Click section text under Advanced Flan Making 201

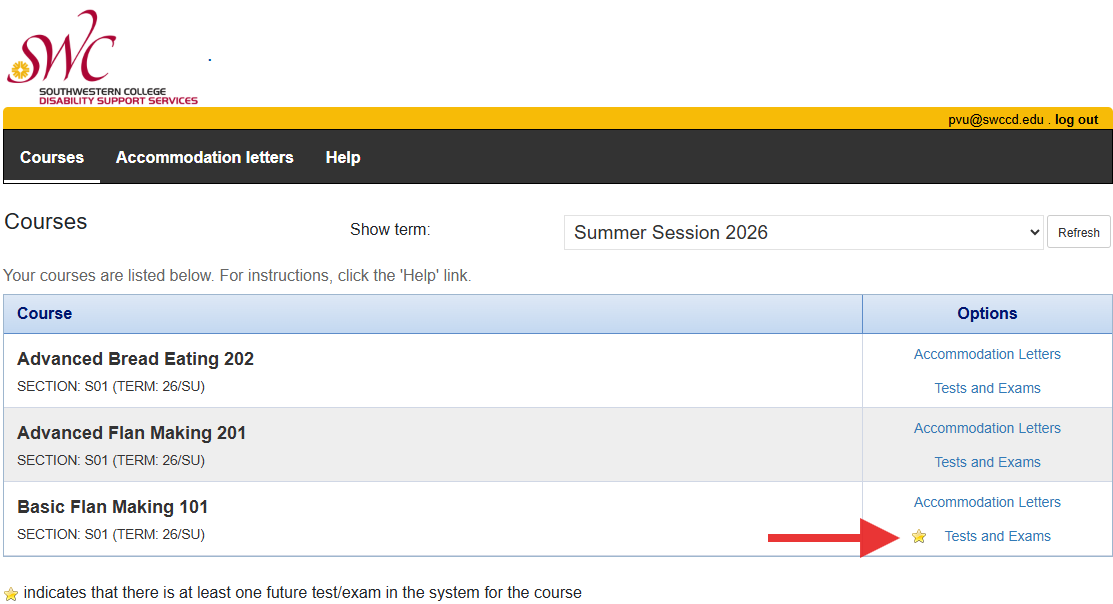coord(111,461)
